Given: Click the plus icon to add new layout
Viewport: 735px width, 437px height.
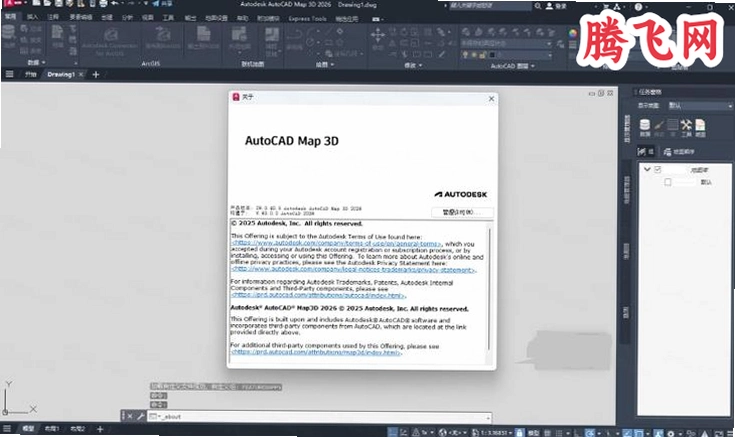Looking at the screenshot, I should 100,429.
